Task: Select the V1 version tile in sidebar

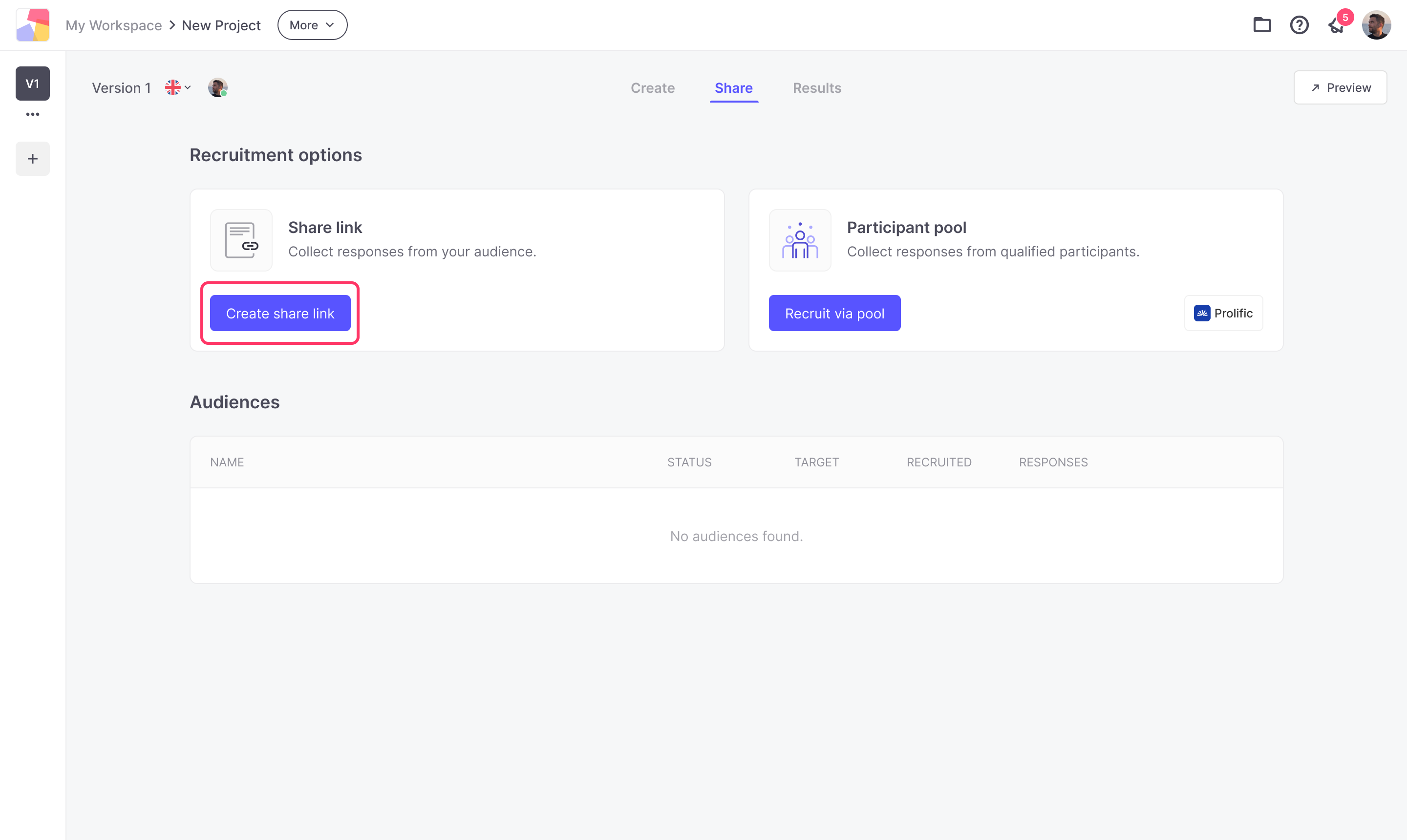Action: point(32,84)
